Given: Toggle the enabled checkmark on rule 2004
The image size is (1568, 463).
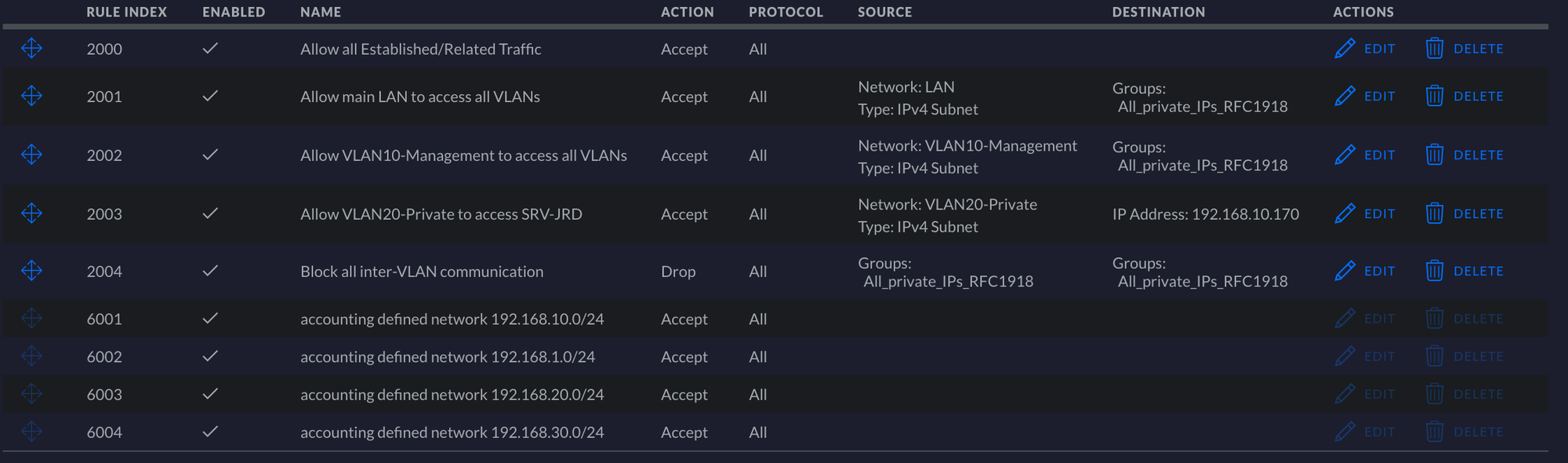Looking at the screenshot, I should 210,271.
